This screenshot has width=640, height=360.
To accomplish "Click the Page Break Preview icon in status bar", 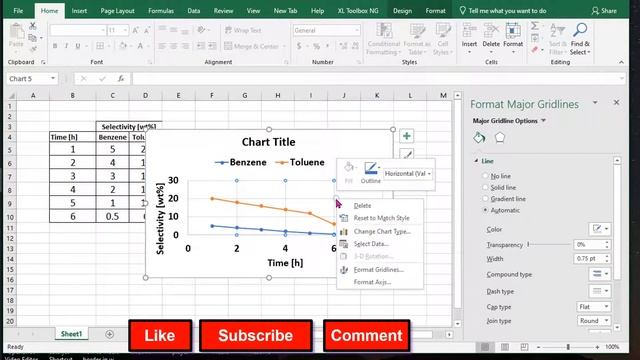I will pos(524,347).
